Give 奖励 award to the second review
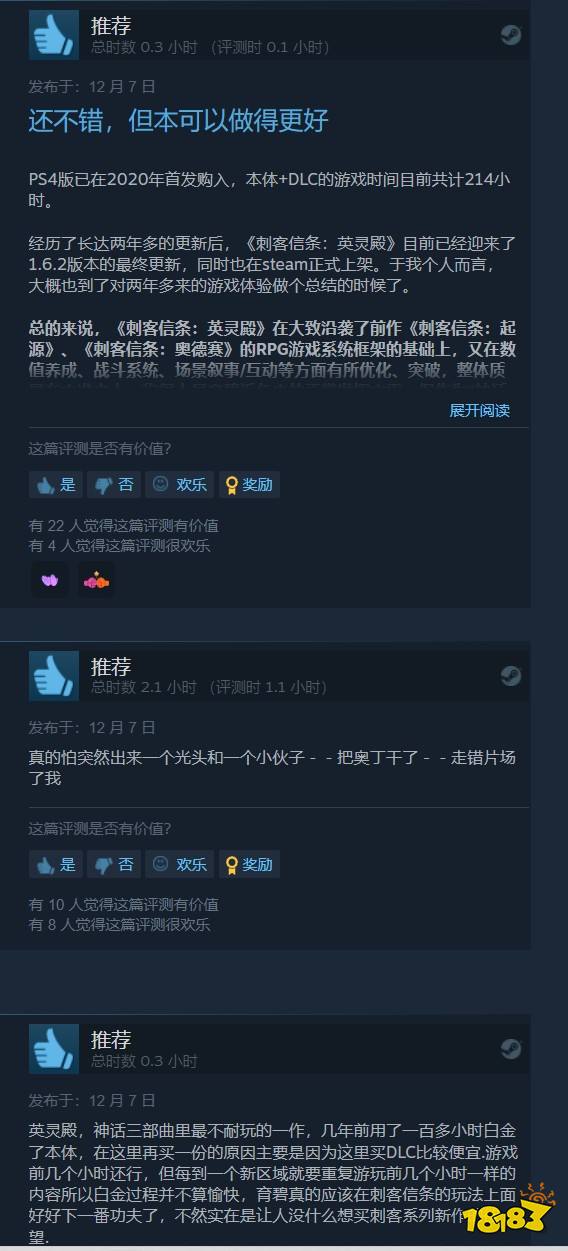 (249, 864)
